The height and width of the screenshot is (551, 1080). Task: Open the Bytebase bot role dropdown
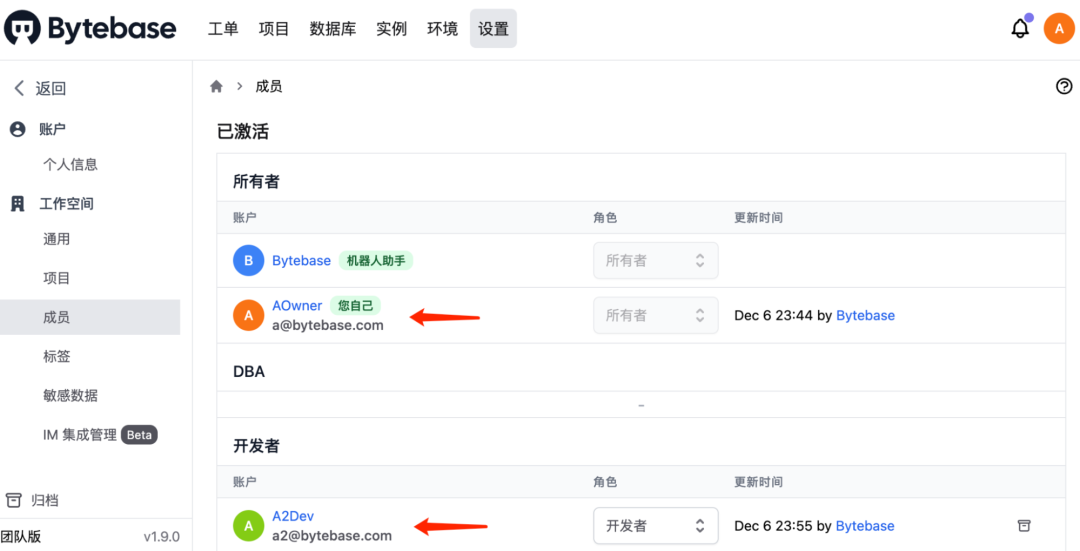(656, 260)
